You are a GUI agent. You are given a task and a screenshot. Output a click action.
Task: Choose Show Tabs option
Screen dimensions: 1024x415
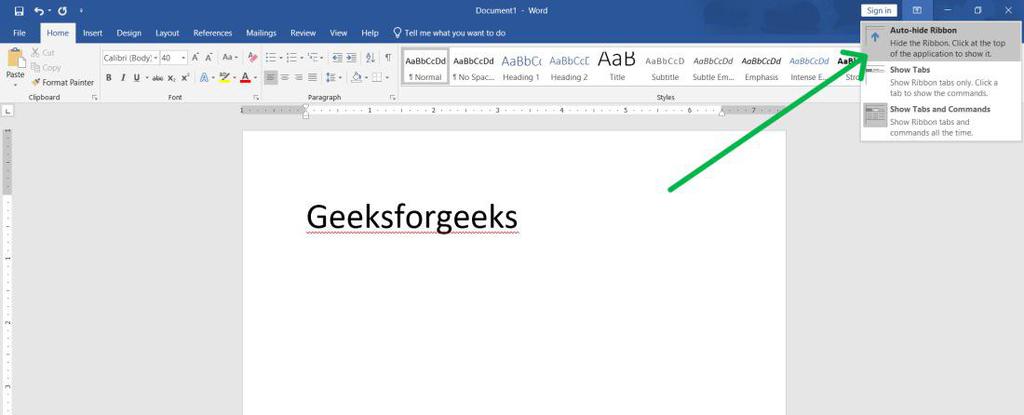940,81
